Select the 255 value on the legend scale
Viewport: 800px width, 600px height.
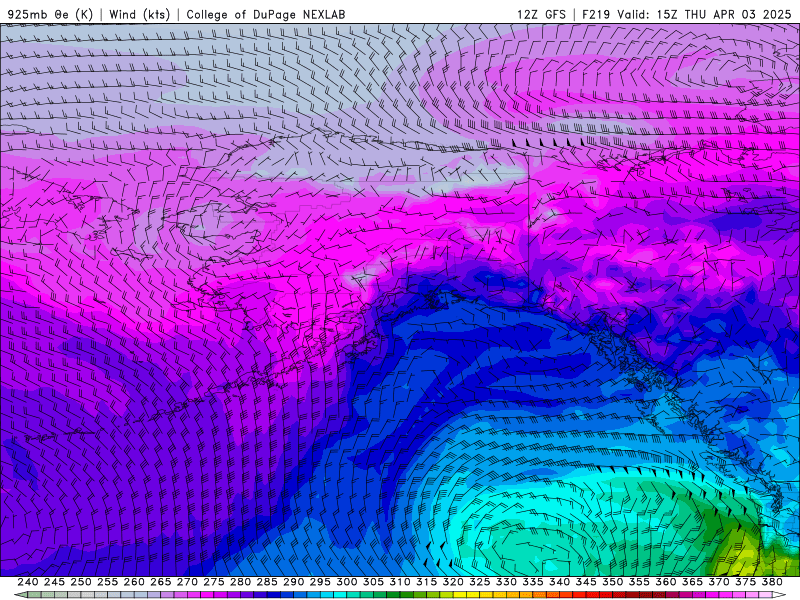point(107,582)
